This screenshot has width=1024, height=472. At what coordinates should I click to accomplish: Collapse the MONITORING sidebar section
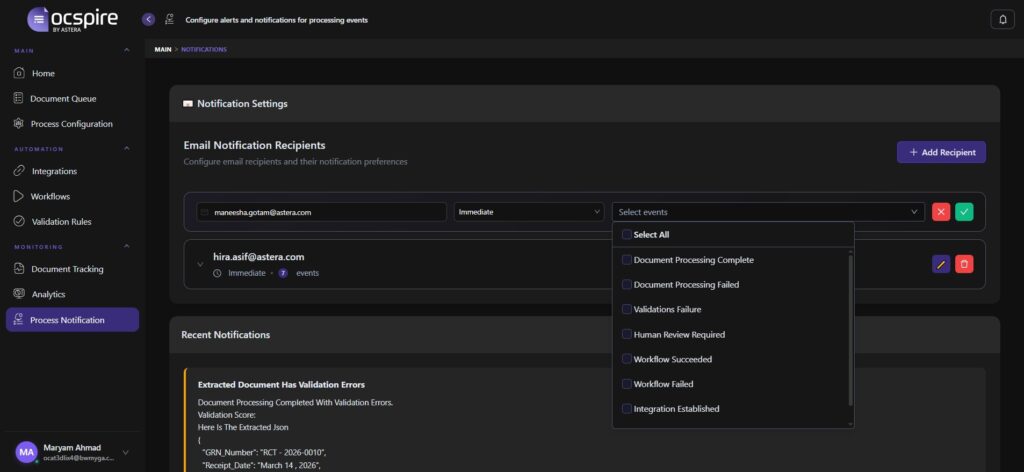click(x=127, y=246)
